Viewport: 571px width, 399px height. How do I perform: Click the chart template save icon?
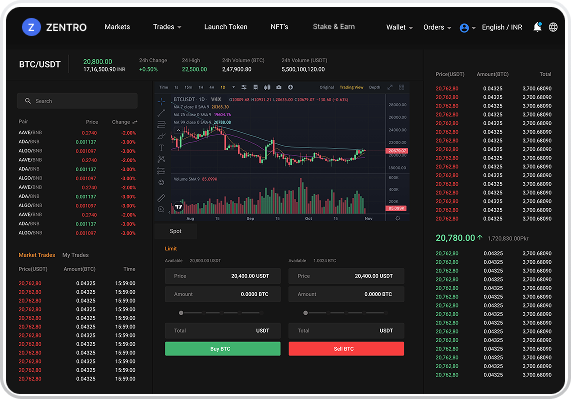pyautogui.click(x=256, y=87)
